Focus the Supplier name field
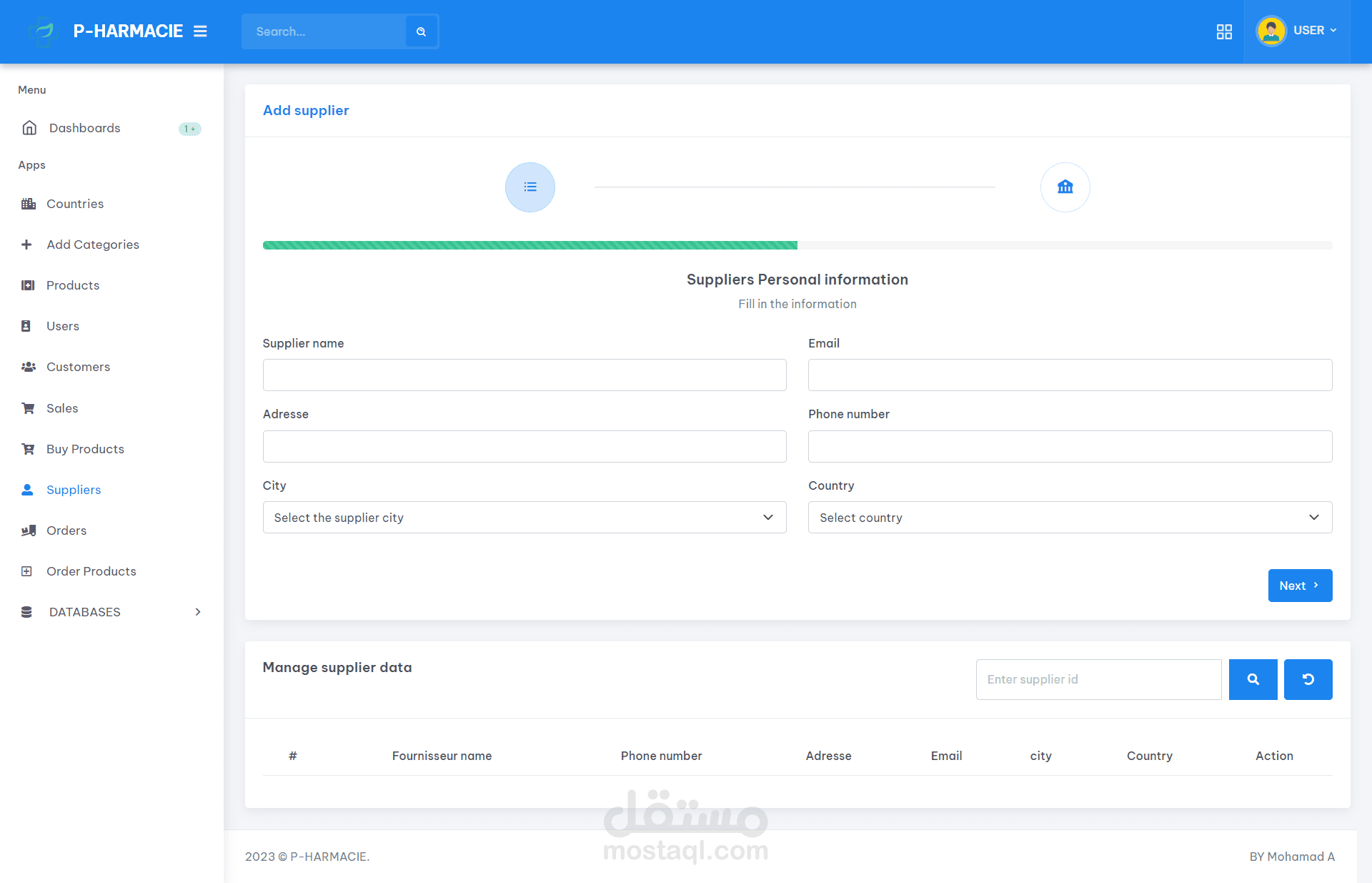The width and height of the screenshot is (1372, 883). [x=524, y=375]
